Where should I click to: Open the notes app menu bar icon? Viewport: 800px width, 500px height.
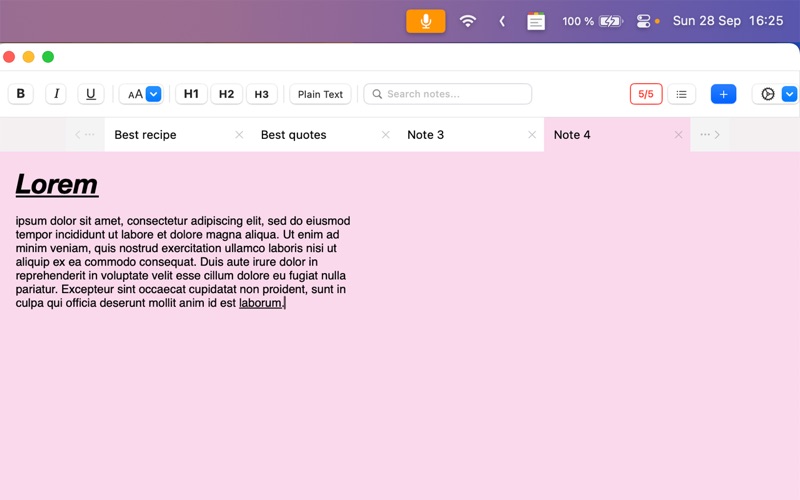pyautogui.click(x=536, y=21)
